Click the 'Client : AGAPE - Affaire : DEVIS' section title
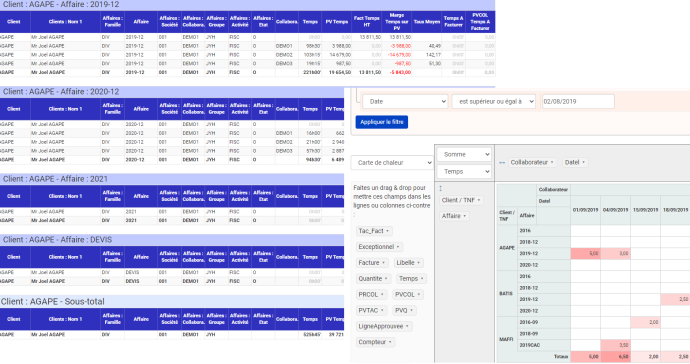 (x=57, y=239)
